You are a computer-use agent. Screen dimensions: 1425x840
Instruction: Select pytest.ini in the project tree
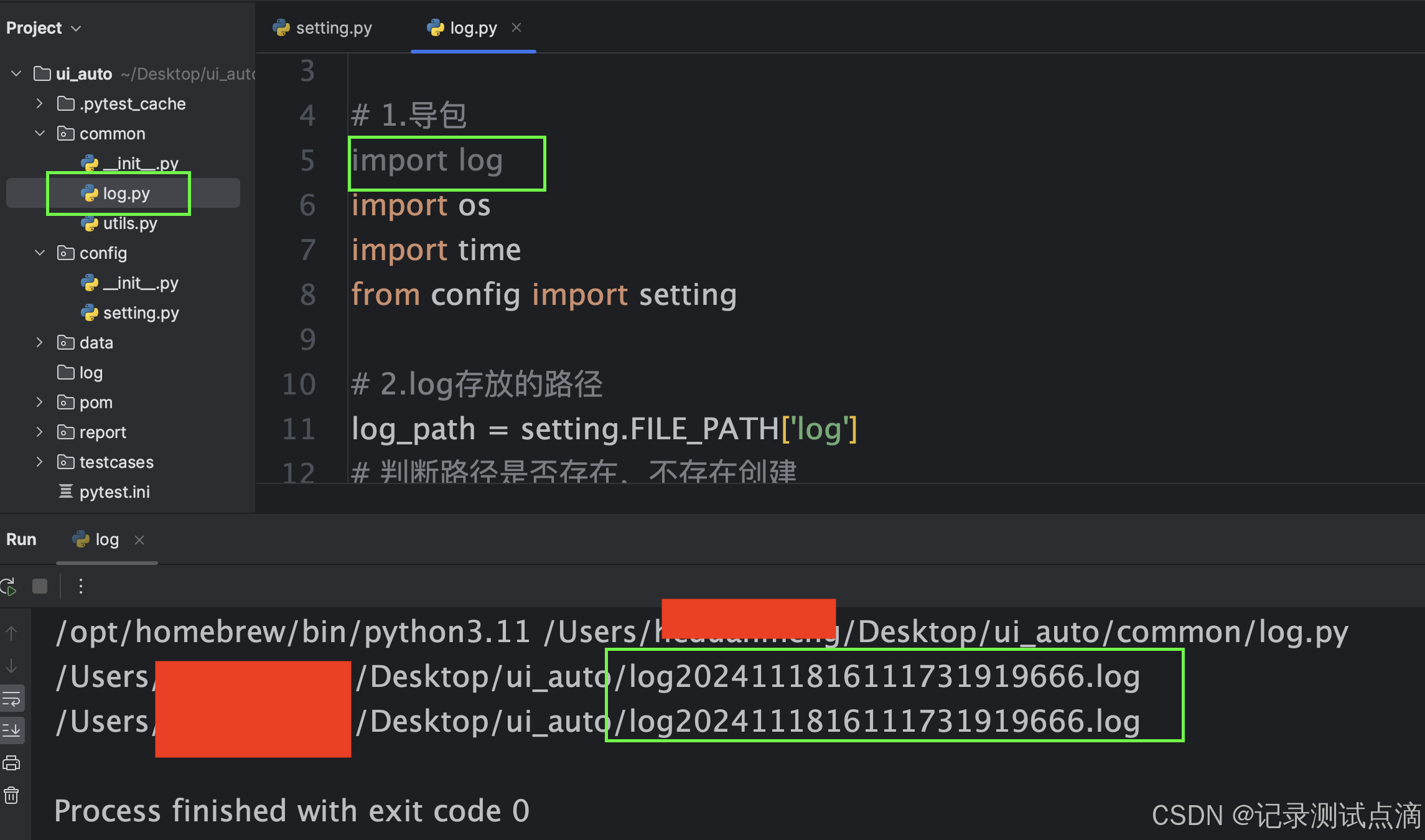(x=114, y=492)
